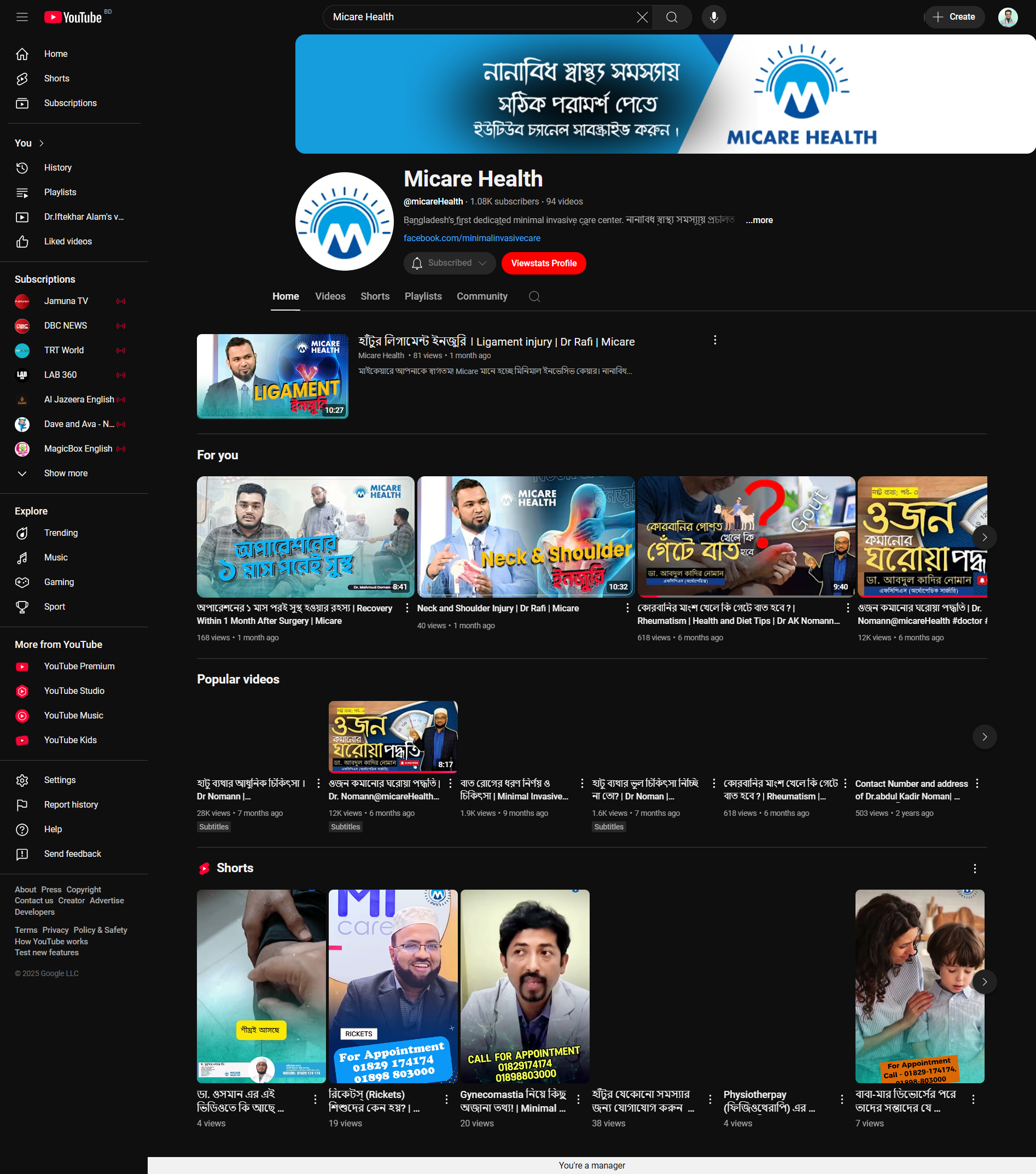The width and height of the screenshot is (1036, 1174).
Task: Open the Micare Health channel avatar
Action: tap(344, 221)
